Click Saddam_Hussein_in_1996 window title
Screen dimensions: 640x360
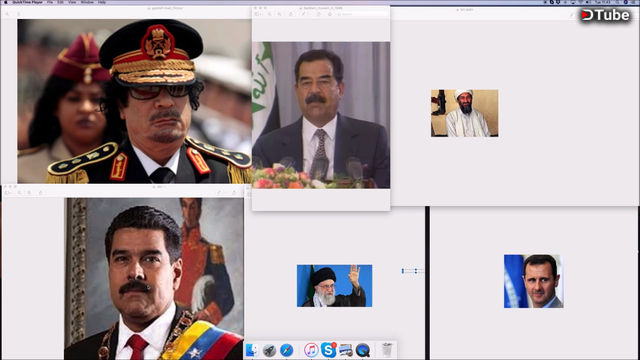pyautogui.click(x=322, y=8)
